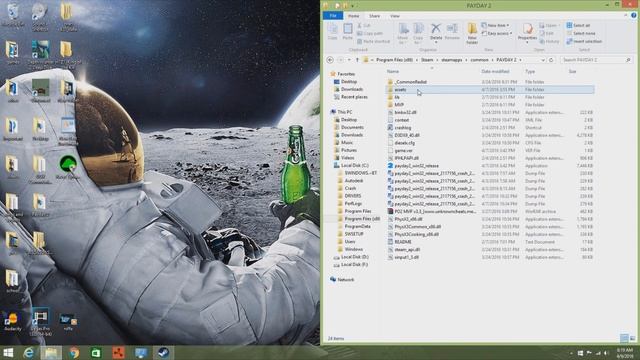The width and height of the screenshot is (640, 360).
Task: Switch to the Home ribbon tab
Action: 353,16
